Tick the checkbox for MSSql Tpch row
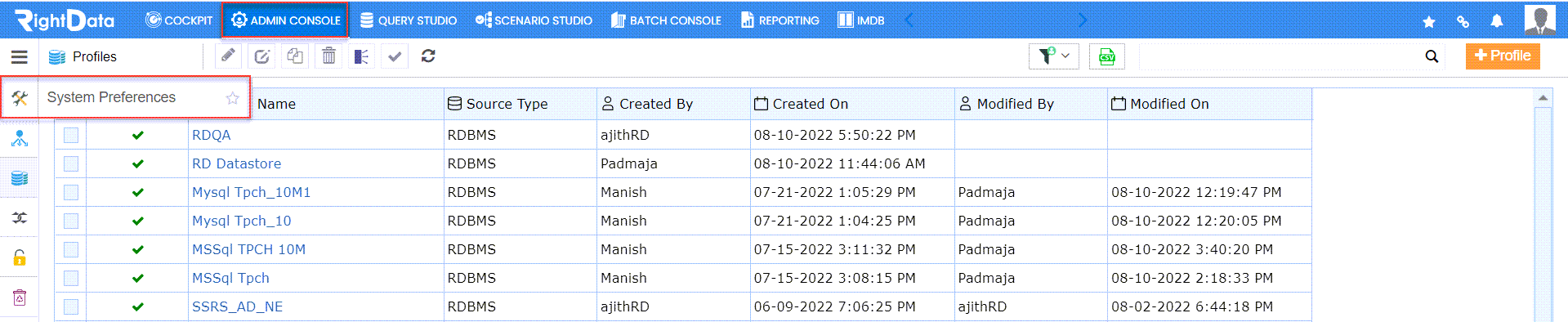1568x322 pixels. coord(71,278)
